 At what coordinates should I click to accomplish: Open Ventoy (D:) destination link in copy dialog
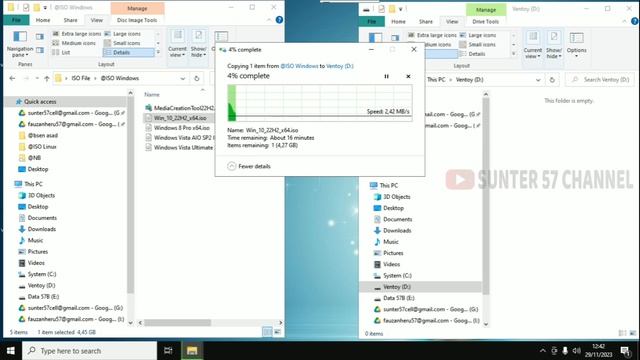[x=340, y=66]
